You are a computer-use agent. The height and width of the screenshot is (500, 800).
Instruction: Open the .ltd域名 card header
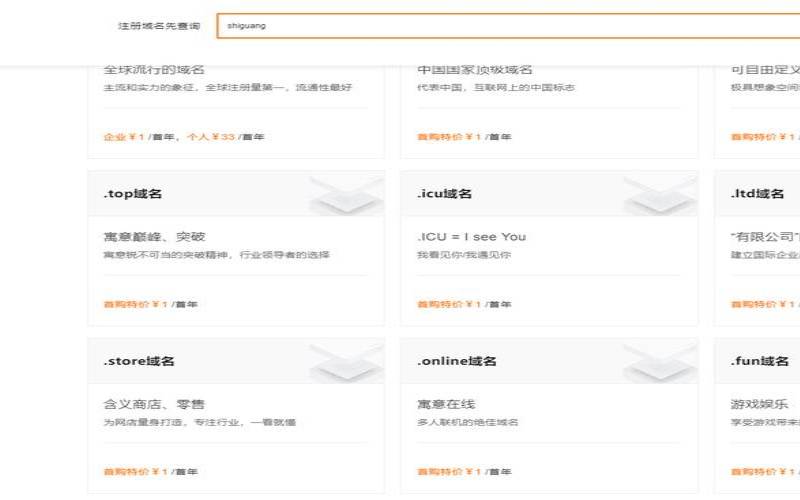(757, 194)
